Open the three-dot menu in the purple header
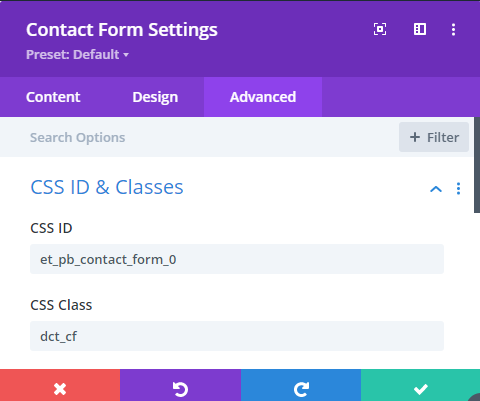This screenshot has height=401, width=480. pos(453,29)
